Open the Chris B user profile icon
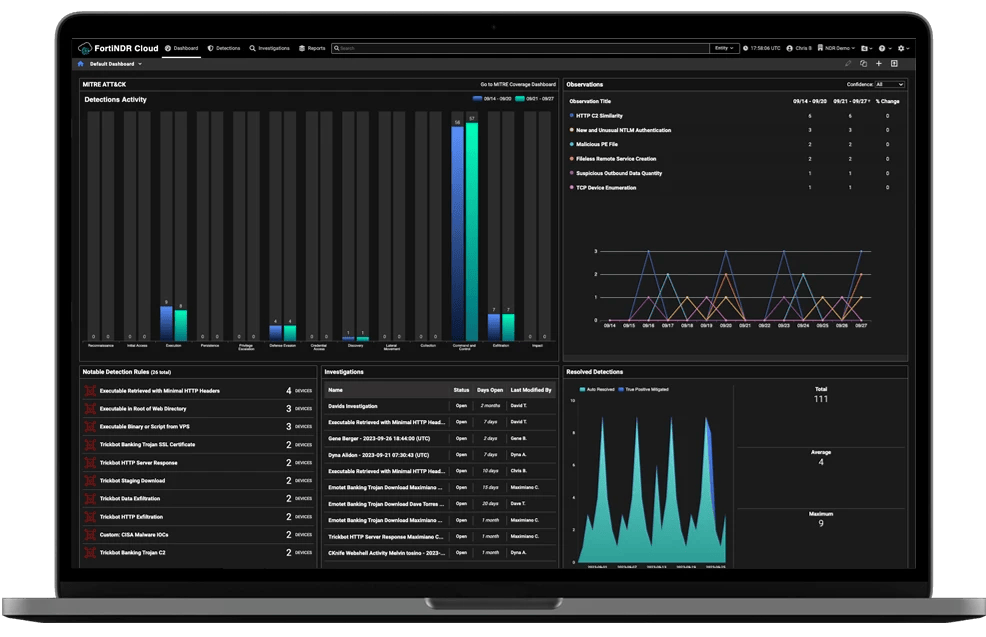This screenshot has width=986, height=637. (789, 48)
